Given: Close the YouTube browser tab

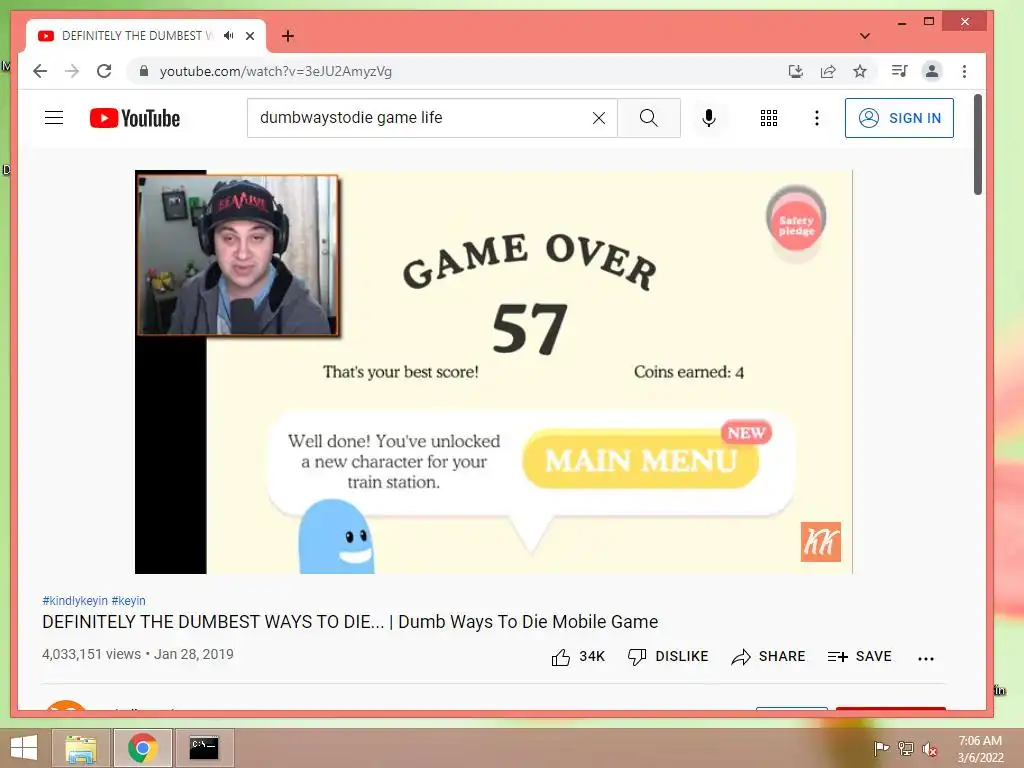Looking at the screenshot, I should (250, 36).
